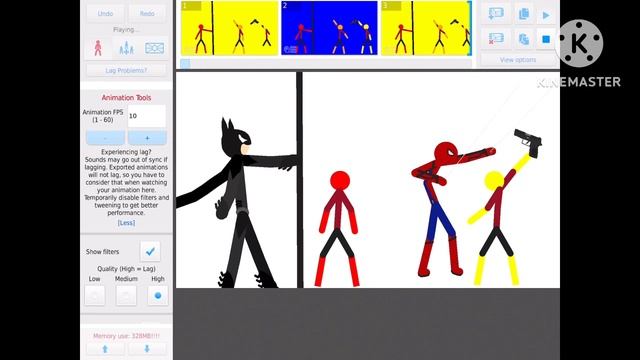Click the Redo button
The width and height of the screenshot is (640, 360).
(147, 13)
